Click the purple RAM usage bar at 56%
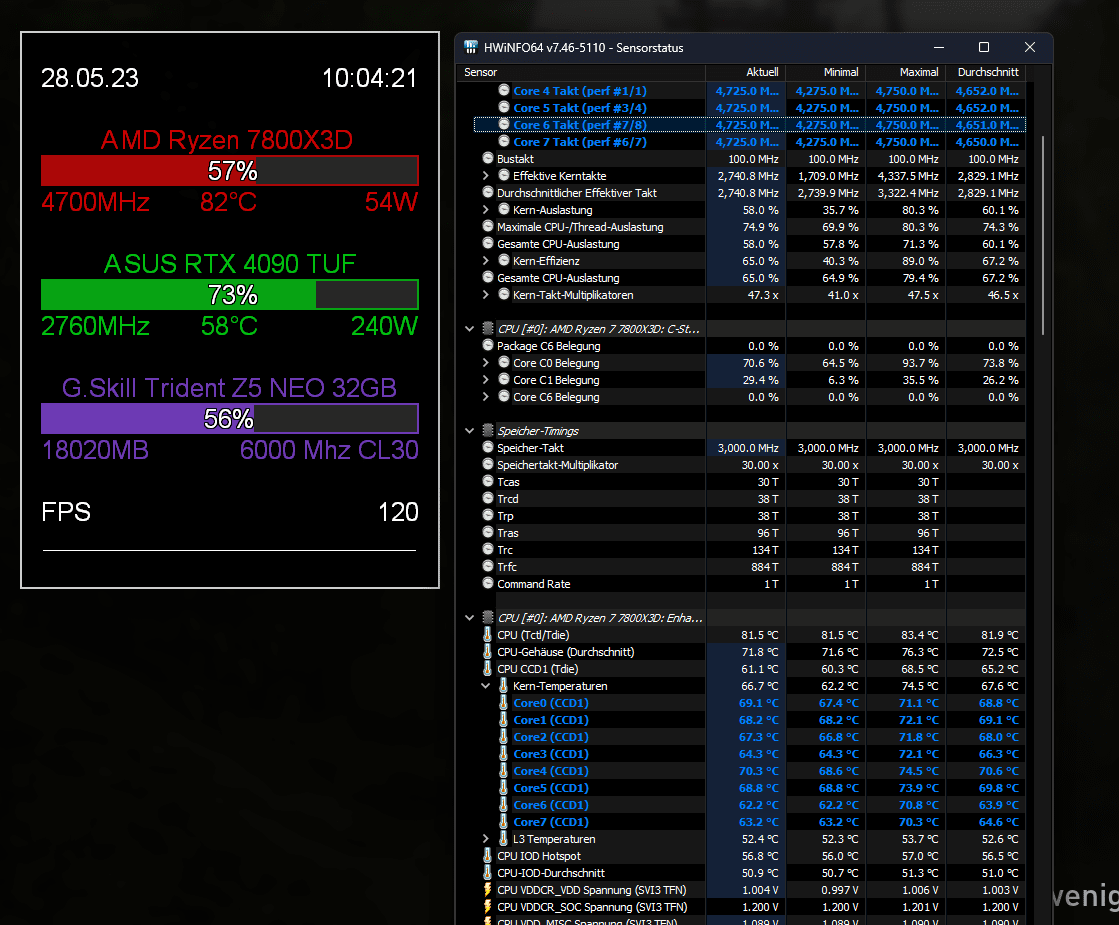This screenshot has width=1119, height=925. [x=230, y=419]
